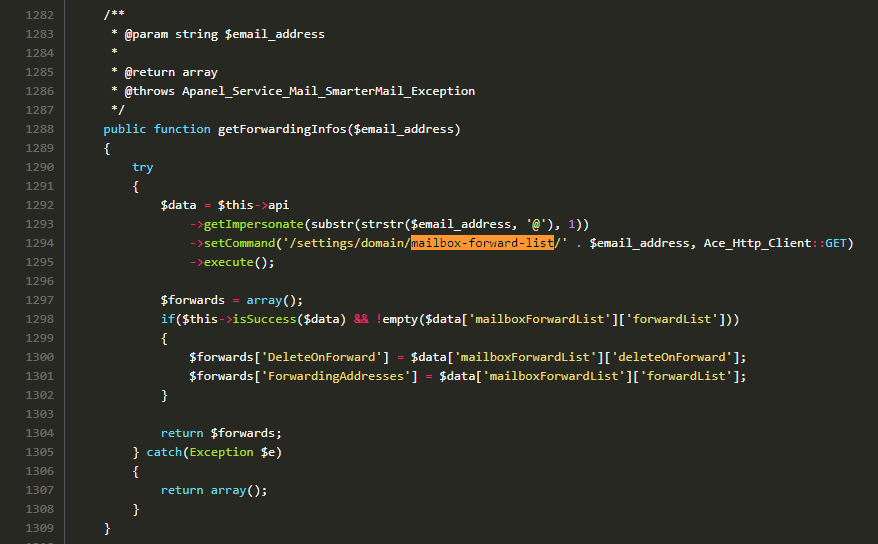This screenshot has width=878, height=544.
Task: Click the setCommand method call
Action: coord(246,243)
